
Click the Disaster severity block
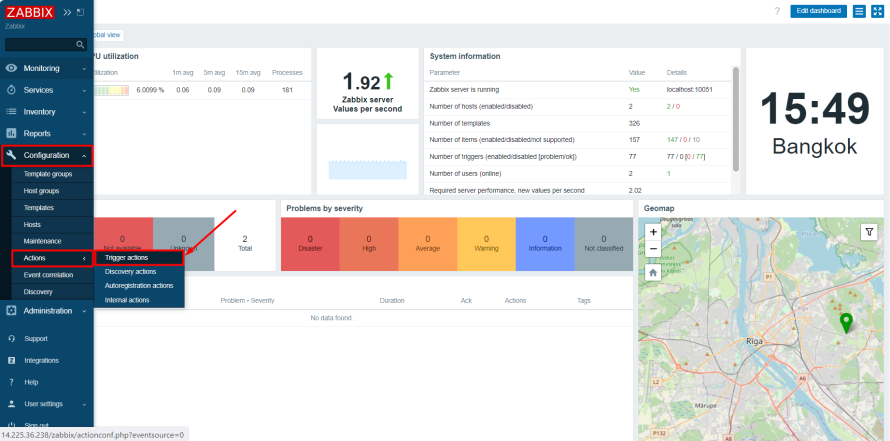tap(310, 243)
